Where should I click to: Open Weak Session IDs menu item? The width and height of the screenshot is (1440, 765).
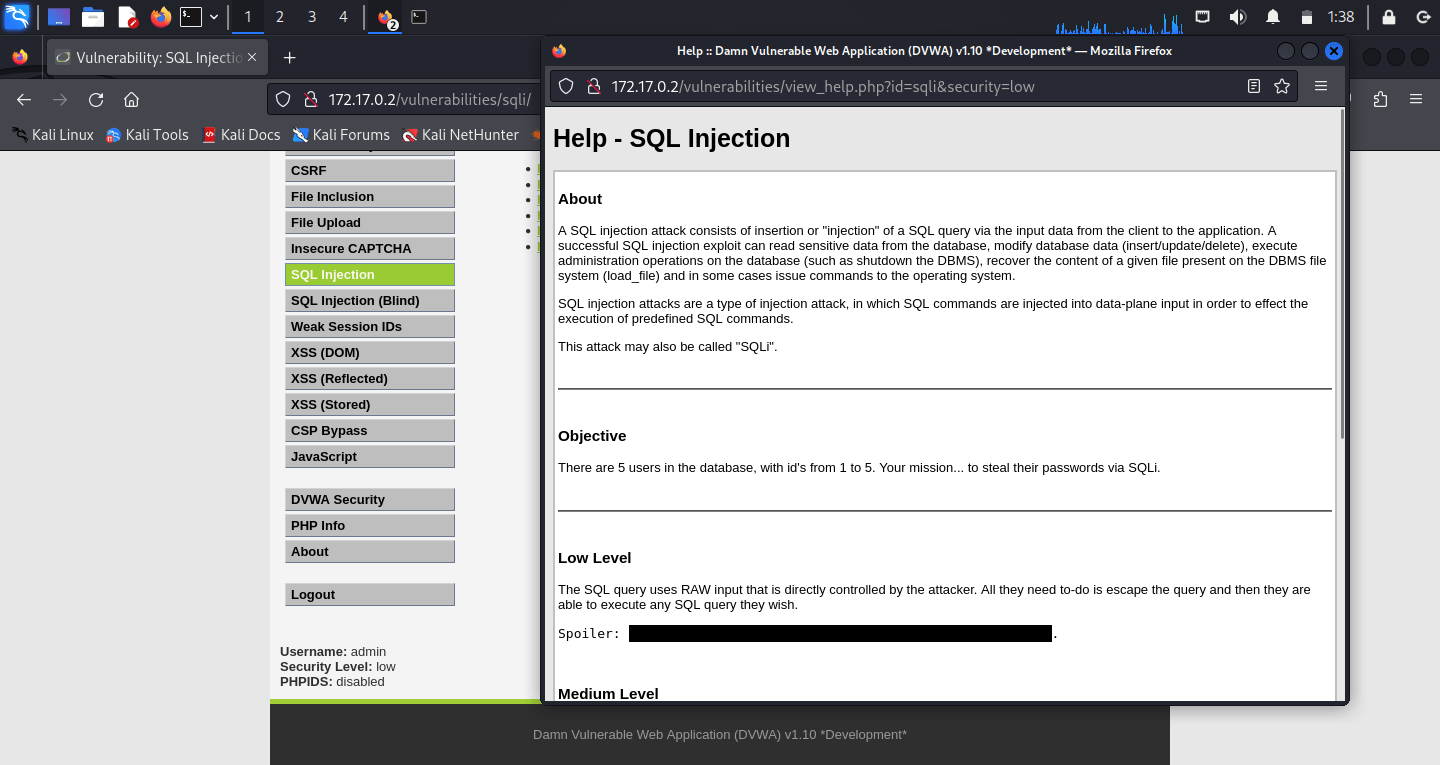click(x=370, y=327)
